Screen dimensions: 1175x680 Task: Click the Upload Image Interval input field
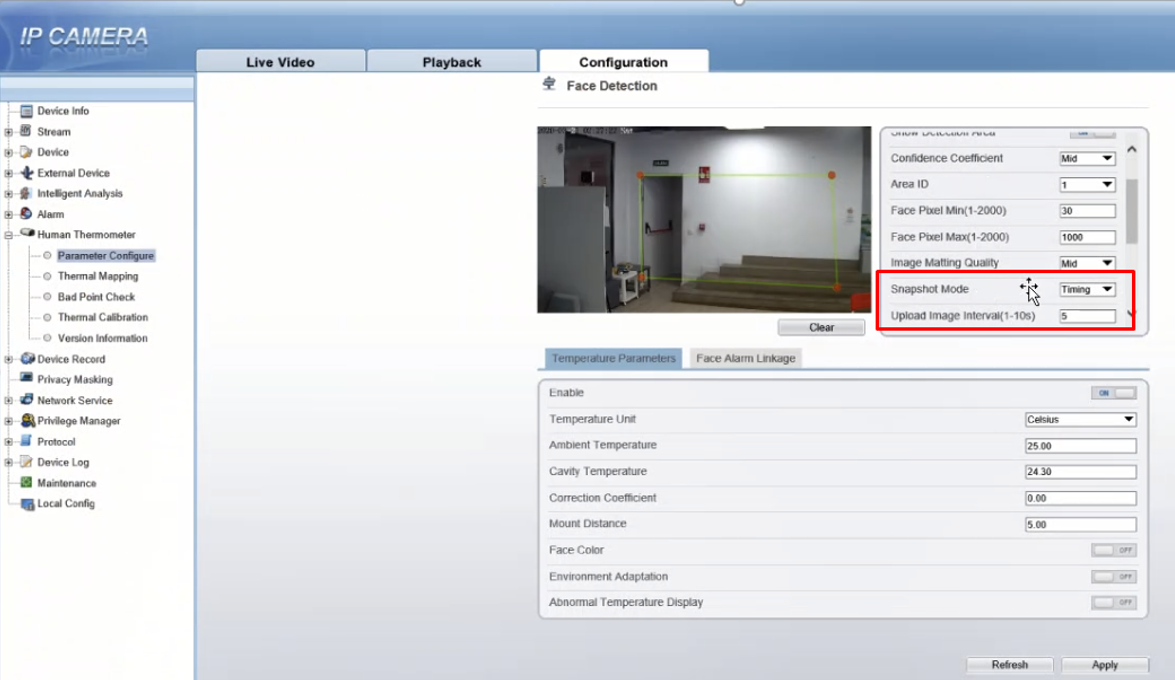(x=1087, y=316)
